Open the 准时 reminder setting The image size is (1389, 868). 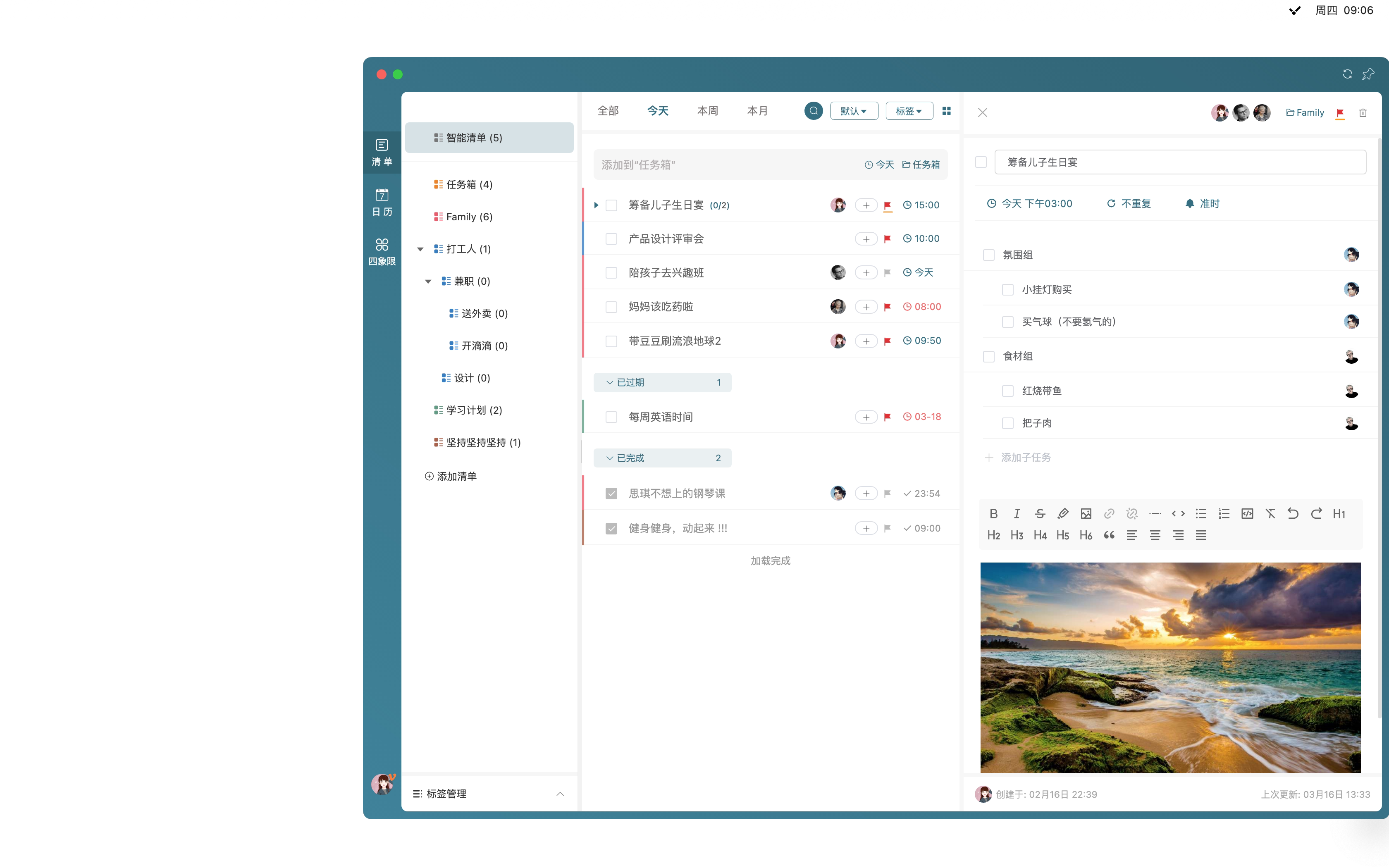[1203, 204]
